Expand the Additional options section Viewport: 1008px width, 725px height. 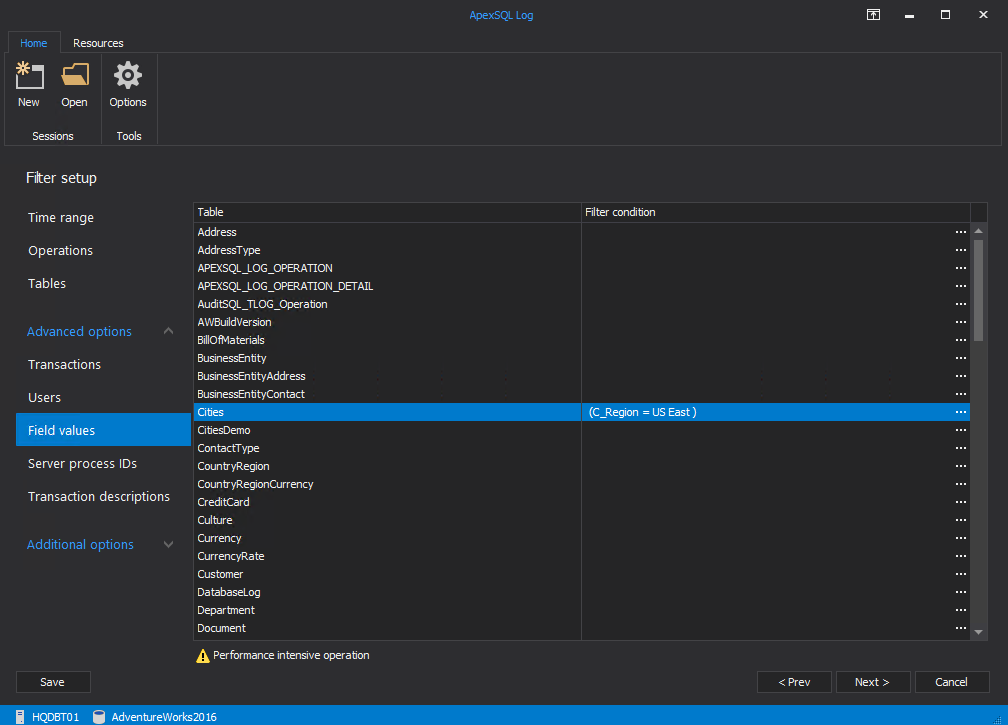(168, 544)
